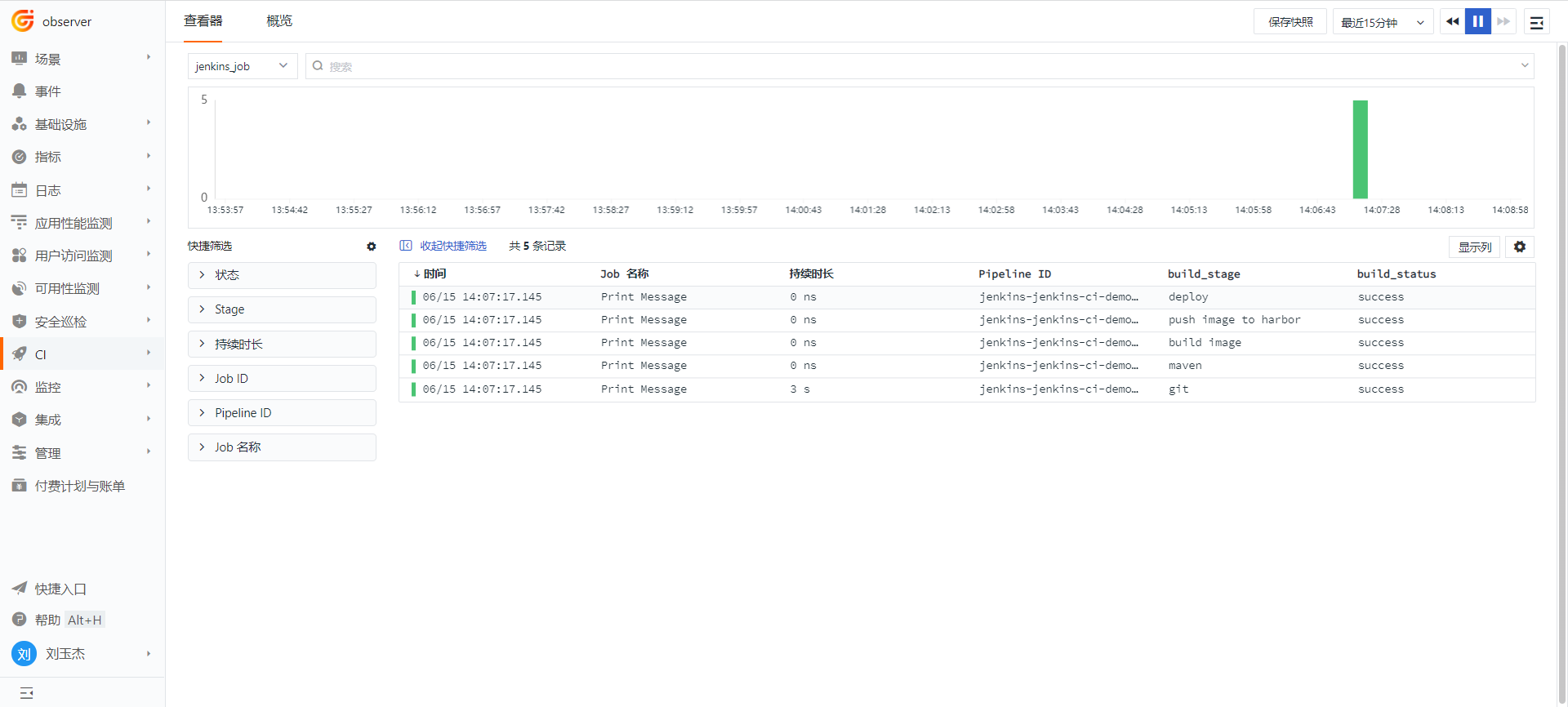Click the 保存快照 button

(1290, 23)
